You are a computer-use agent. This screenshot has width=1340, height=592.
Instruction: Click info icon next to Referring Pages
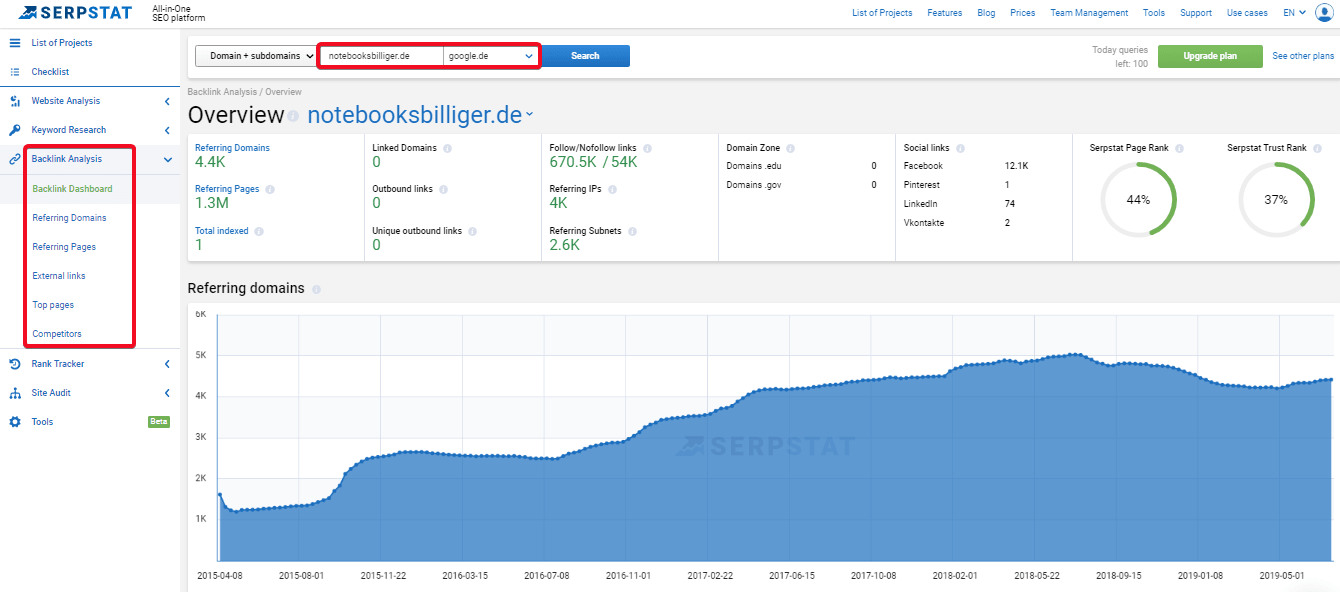[269, 189]
